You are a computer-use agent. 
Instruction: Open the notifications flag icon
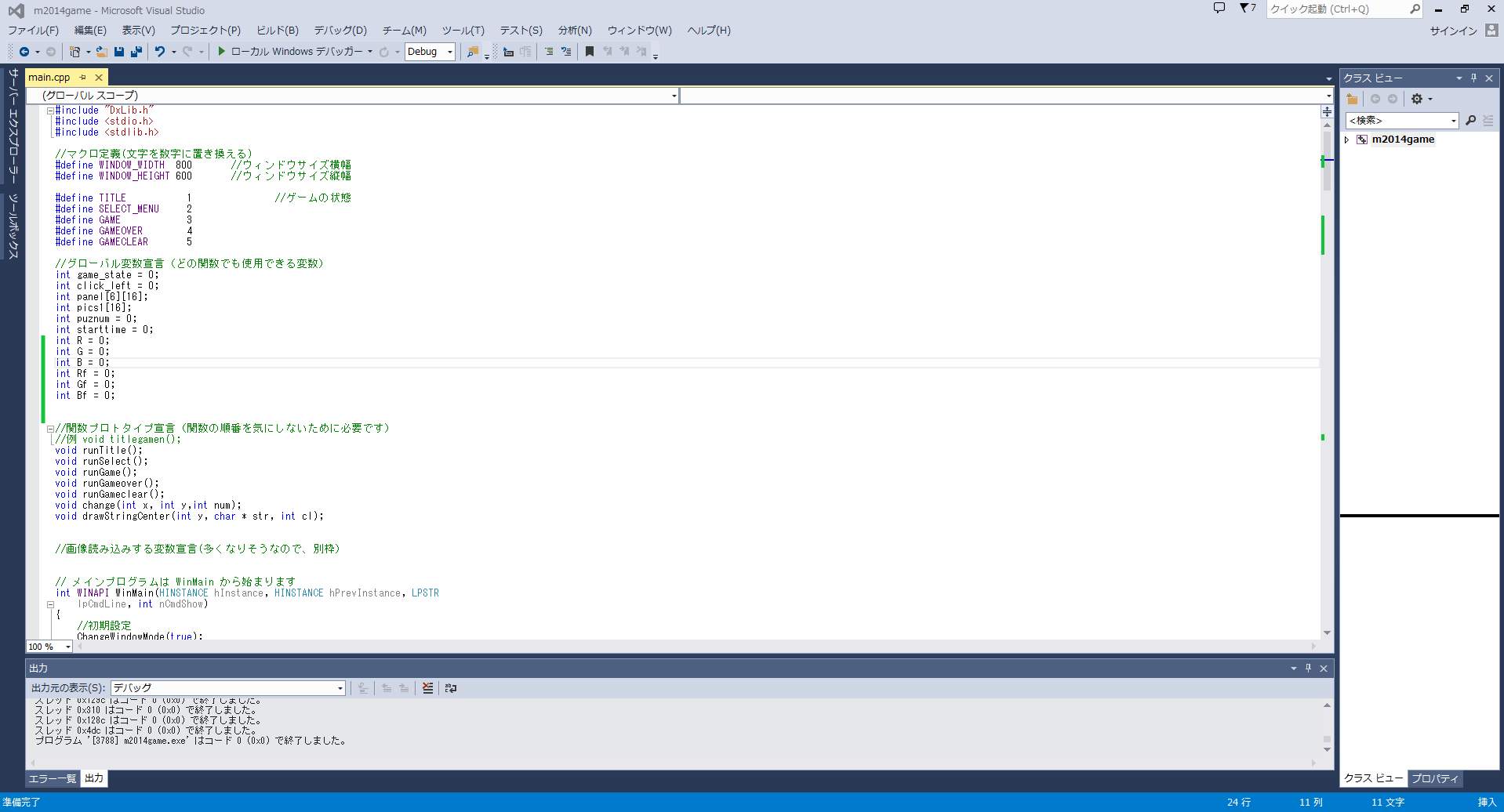1245,9
